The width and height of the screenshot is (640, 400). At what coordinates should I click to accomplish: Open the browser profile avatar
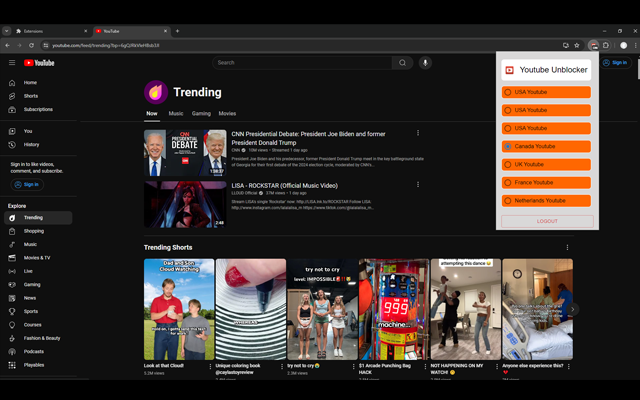623,45
